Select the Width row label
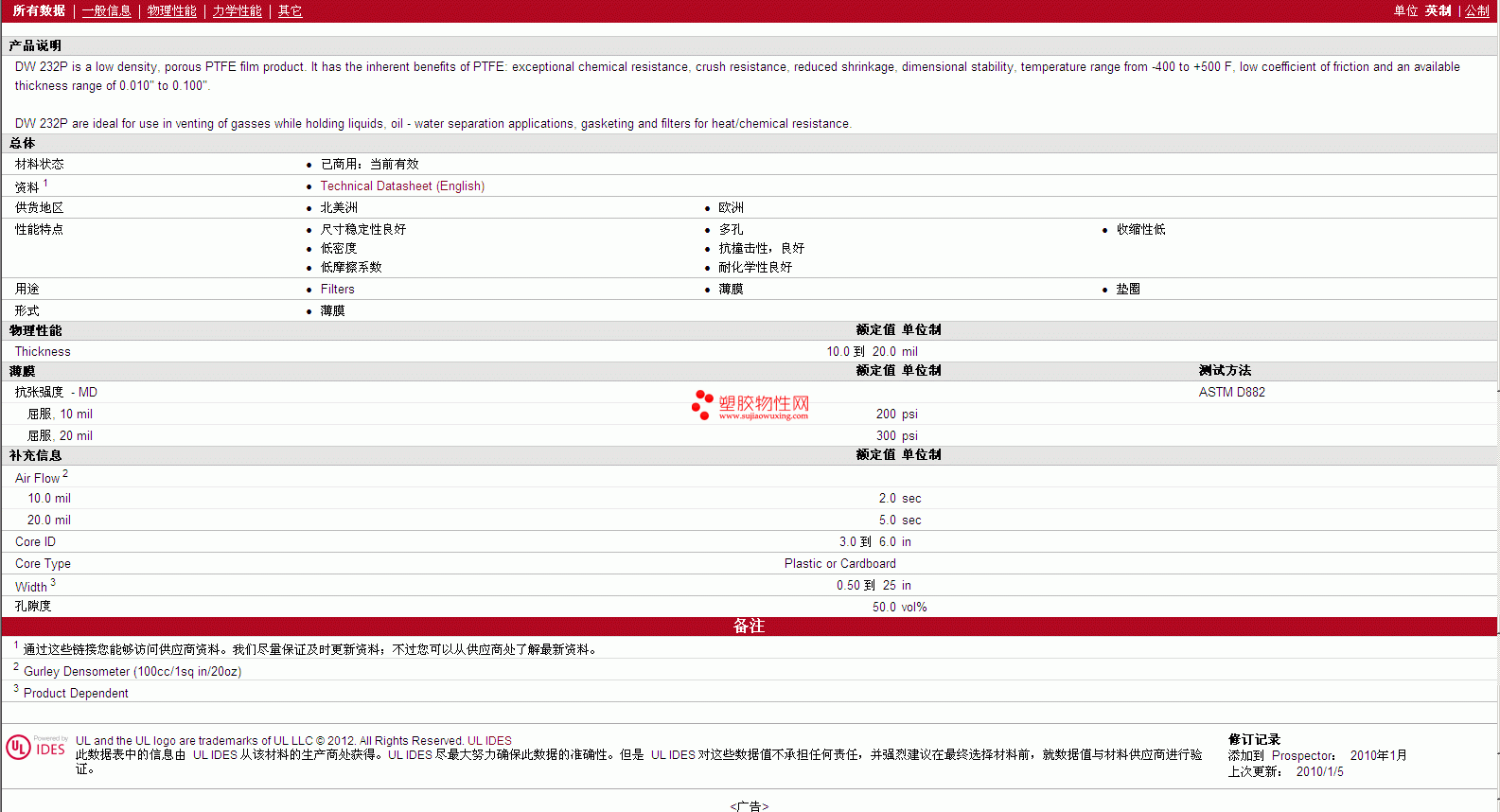 coord(35,586)
